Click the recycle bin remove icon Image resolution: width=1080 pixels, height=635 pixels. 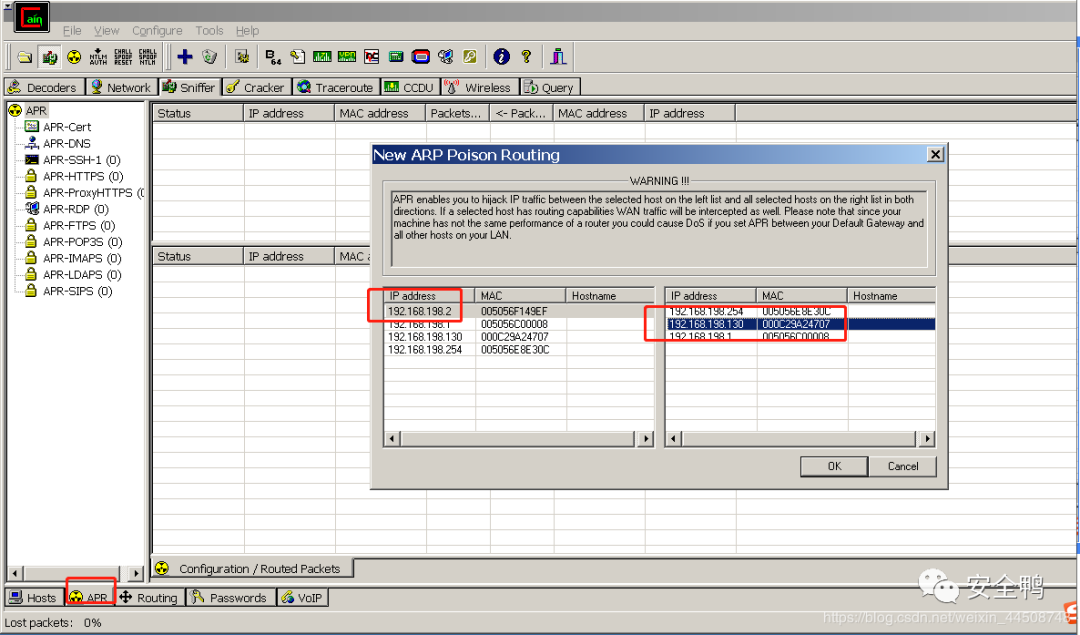pos(209,57)
